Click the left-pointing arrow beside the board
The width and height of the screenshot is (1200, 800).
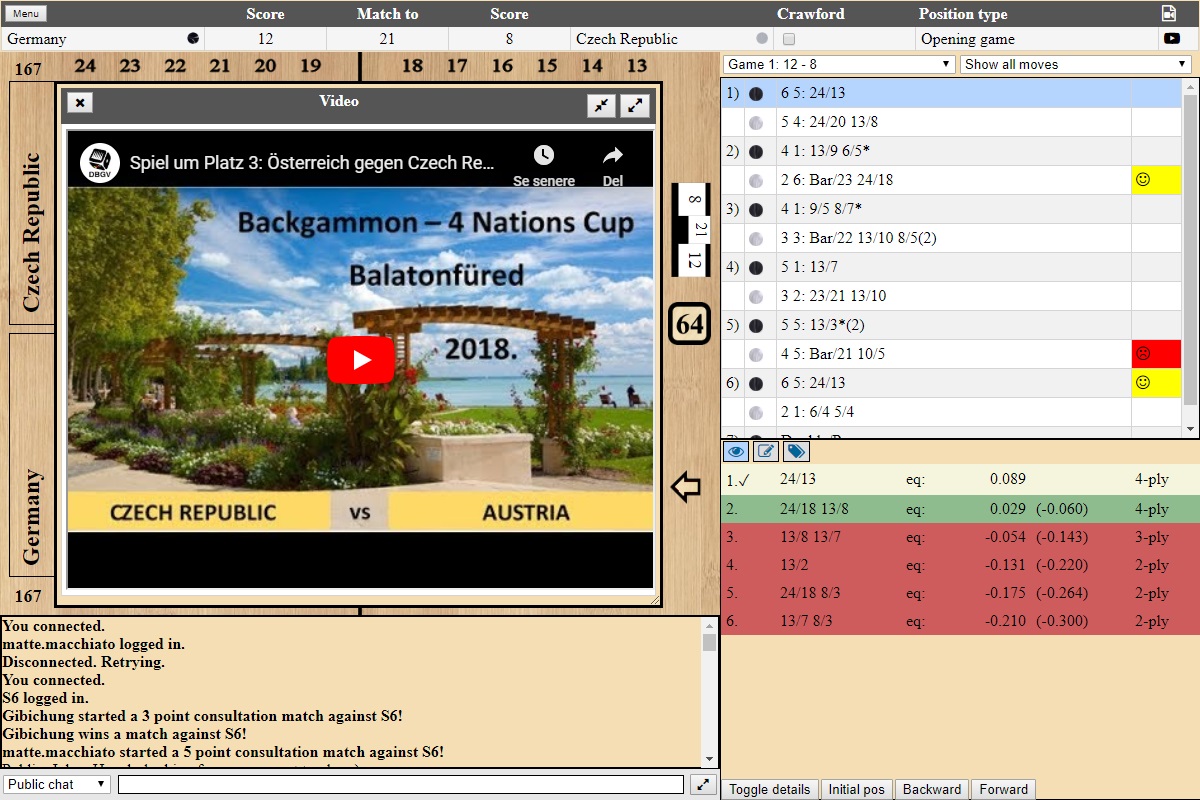coord(686,488)
